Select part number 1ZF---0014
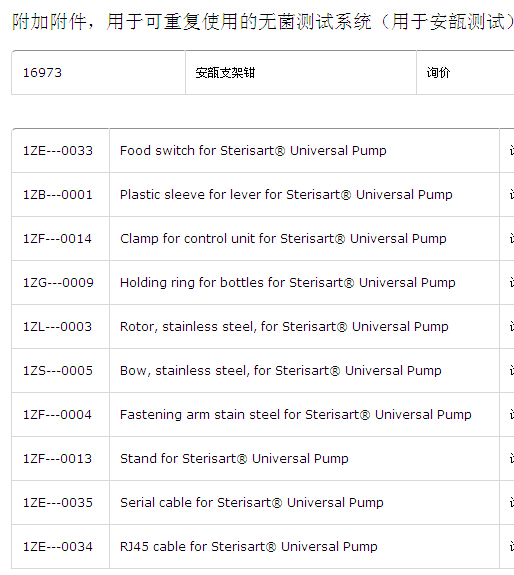Viewport: 514px width, 575px height. [x=57, y=239]
